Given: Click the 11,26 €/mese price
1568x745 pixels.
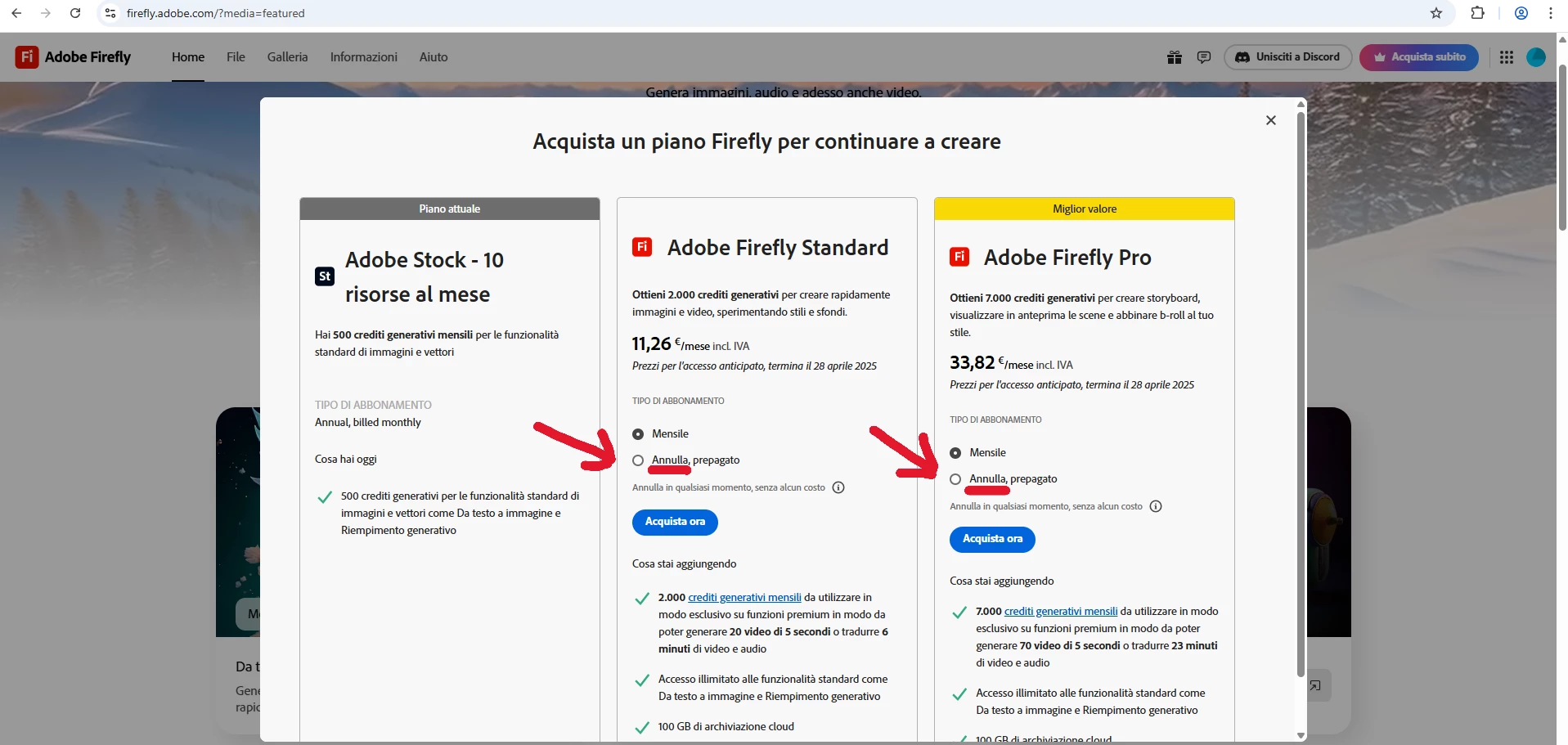Looking at the screenshot, I should tap(691, 344).
